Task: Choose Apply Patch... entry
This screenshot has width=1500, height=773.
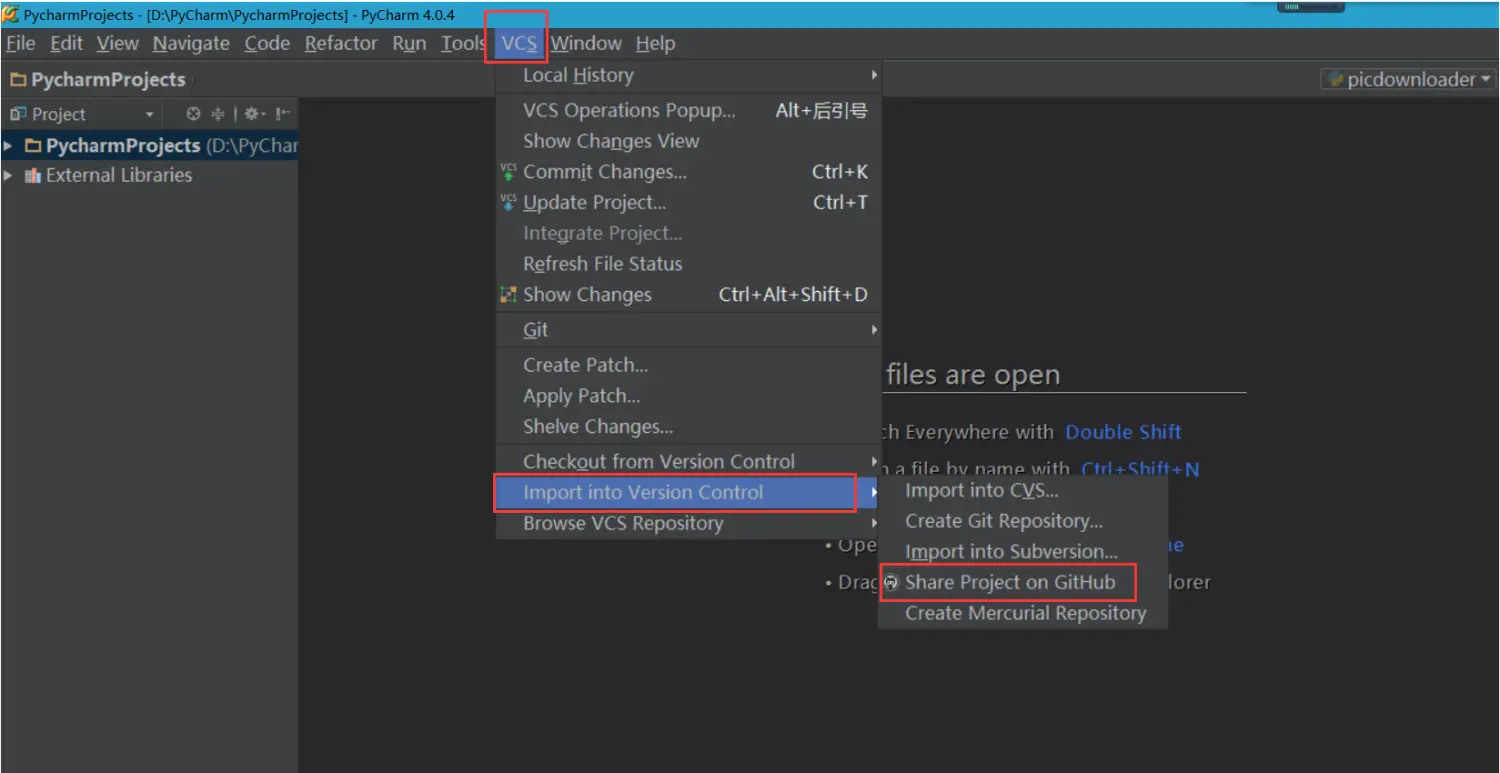Action: point(688,396)
